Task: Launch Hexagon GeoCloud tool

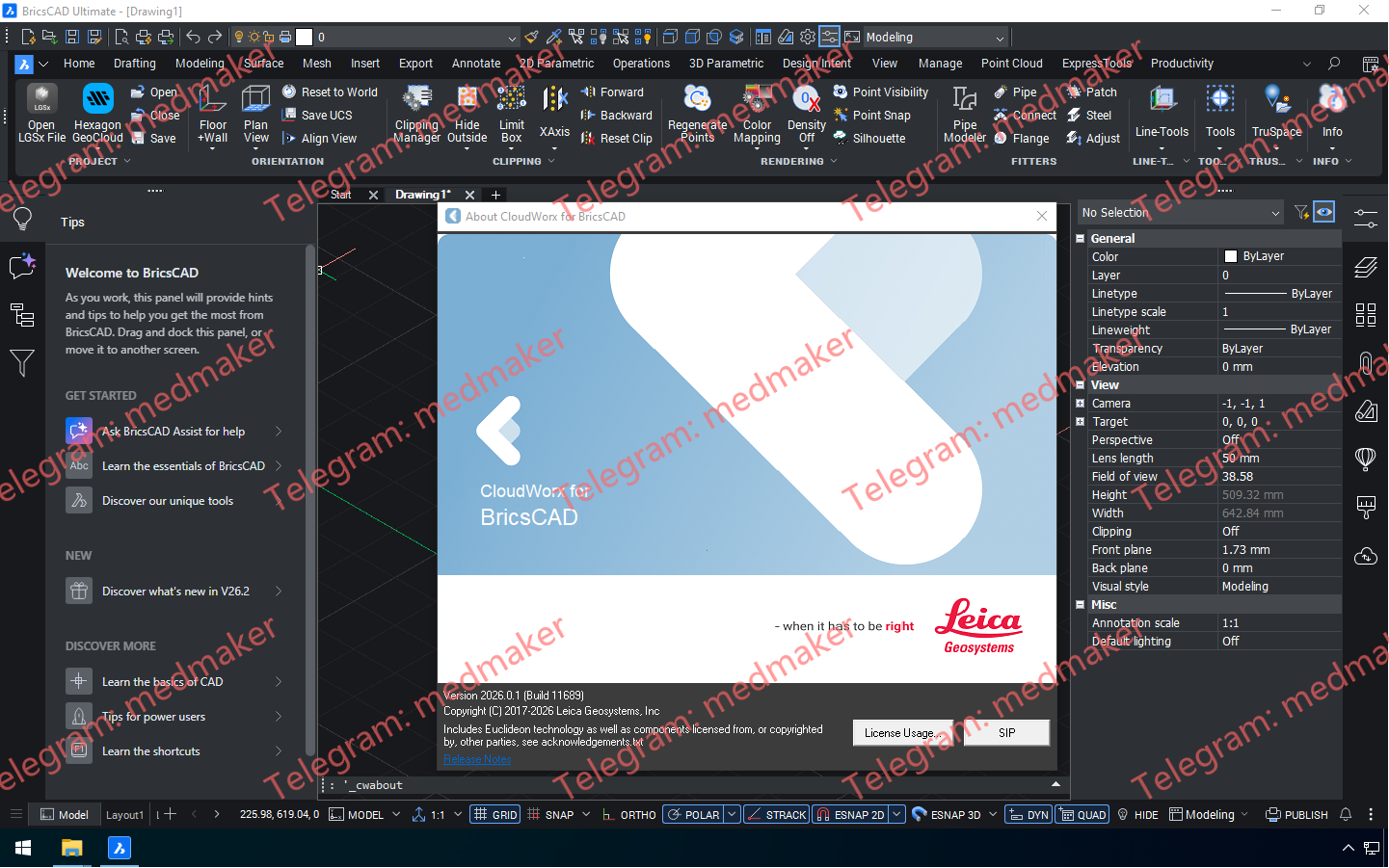Action: 97,114
